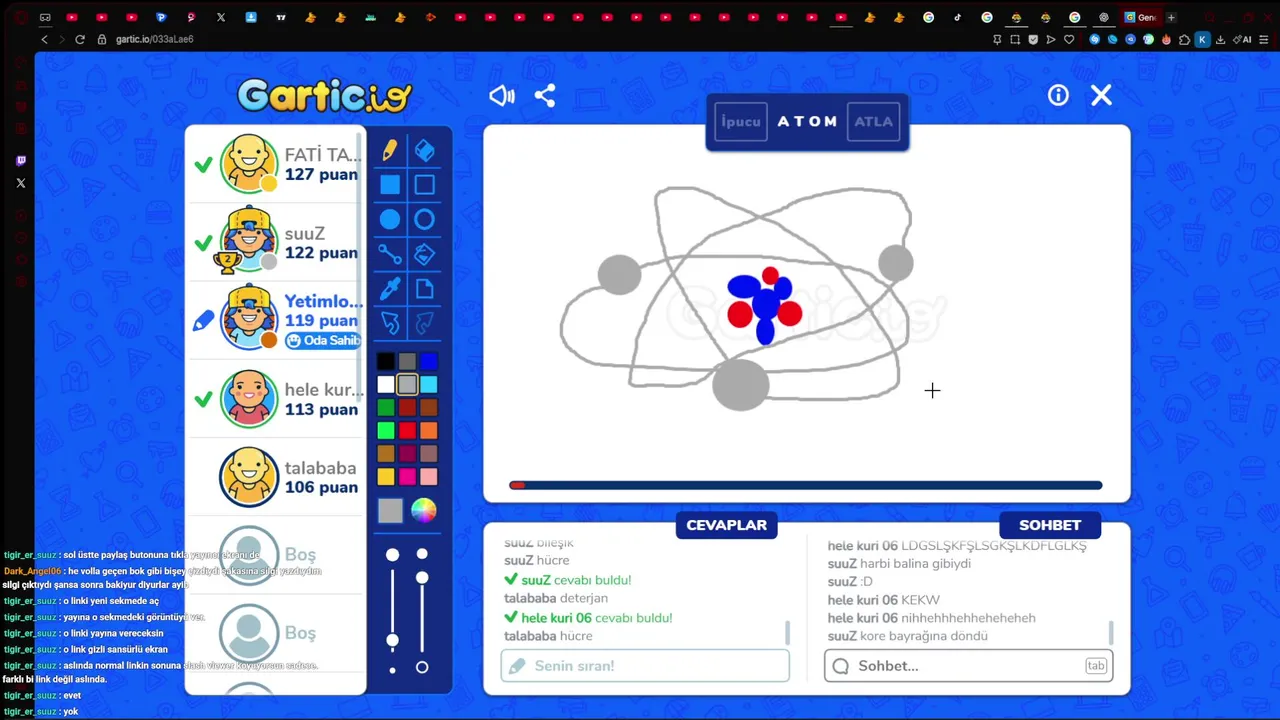Click the left brush size slider handle
The height and width of the screenshot is (720, 1280).
point(393,640)
